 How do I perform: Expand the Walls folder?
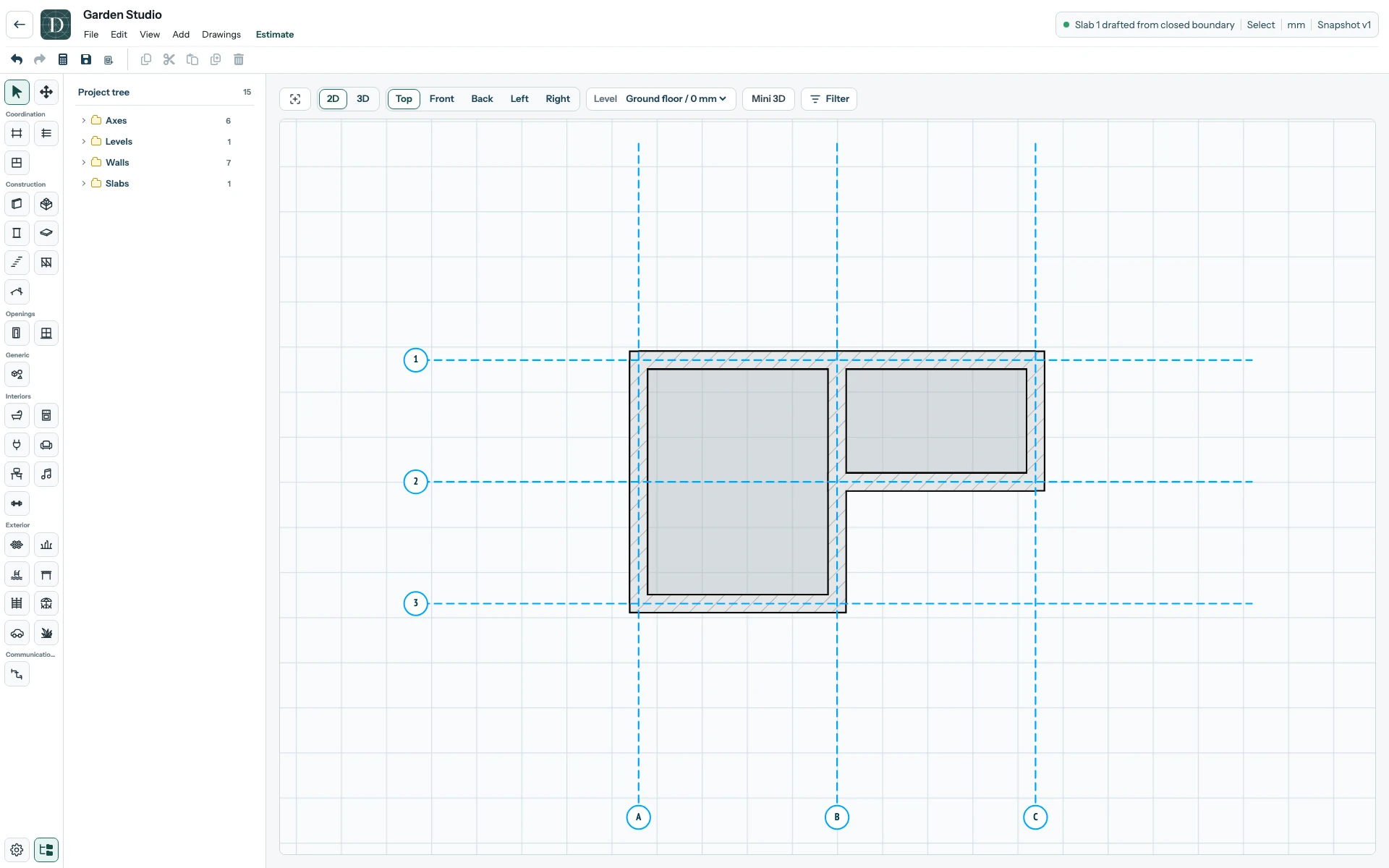pyautogui.click(x=84, y=163)
